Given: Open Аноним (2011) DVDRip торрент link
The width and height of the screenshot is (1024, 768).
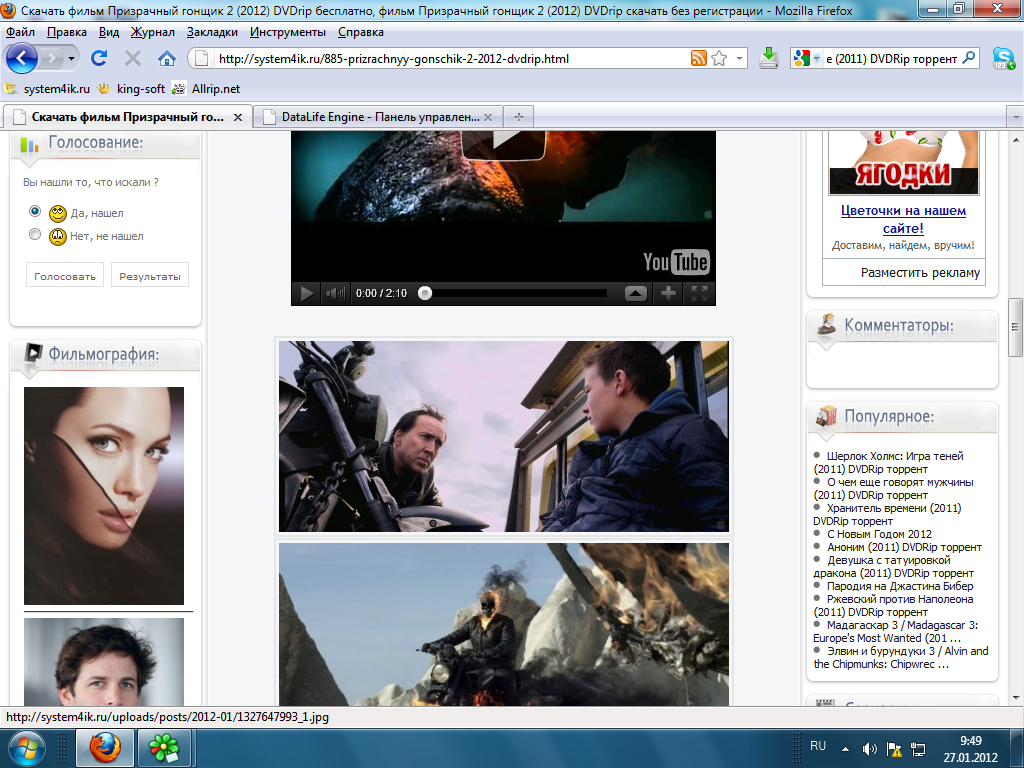Looking at the screenshot, I should coord(904,547).
